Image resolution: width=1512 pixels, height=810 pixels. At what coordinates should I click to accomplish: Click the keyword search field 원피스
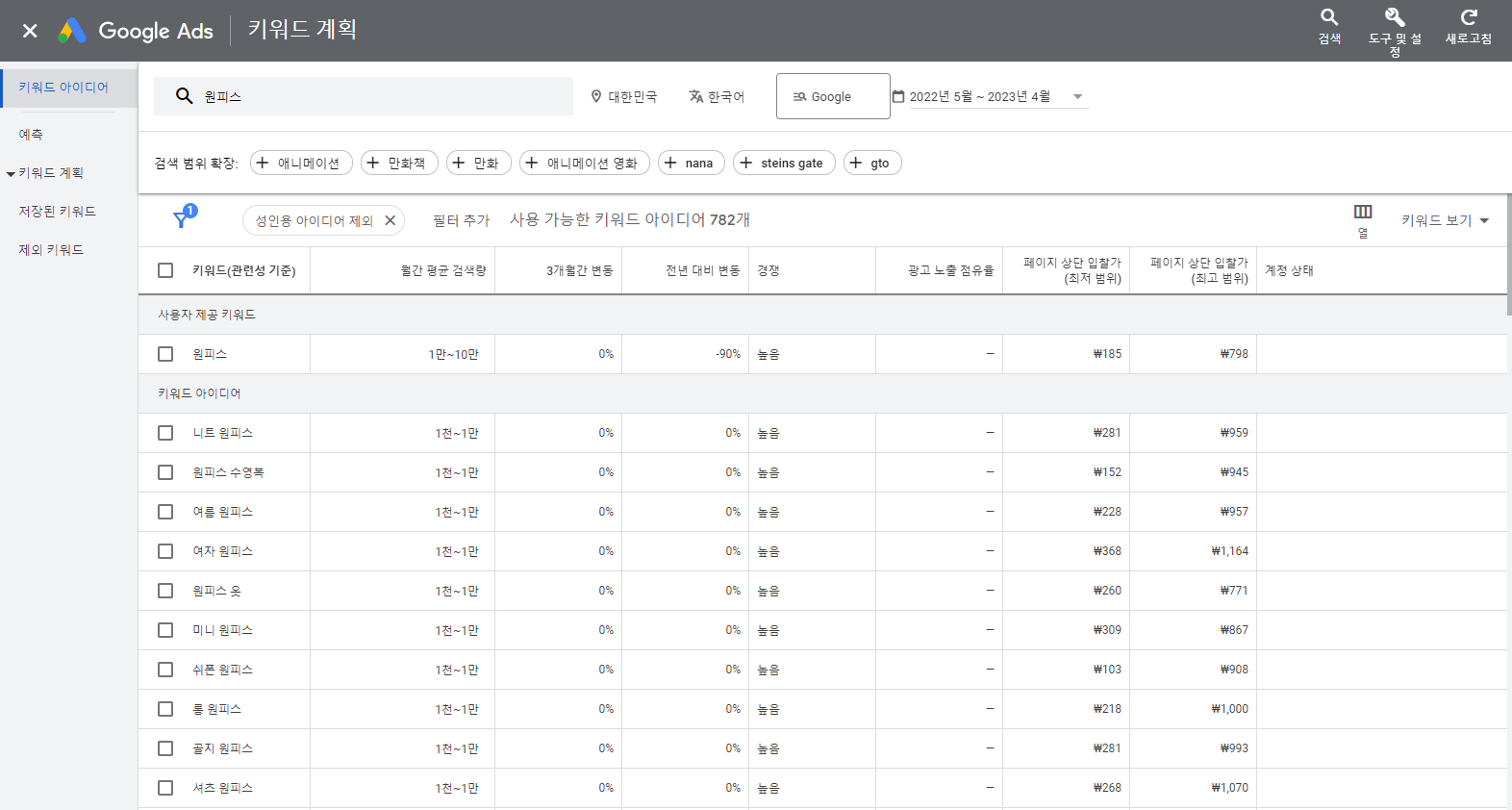pyautogui.click(x=364, y=96)
